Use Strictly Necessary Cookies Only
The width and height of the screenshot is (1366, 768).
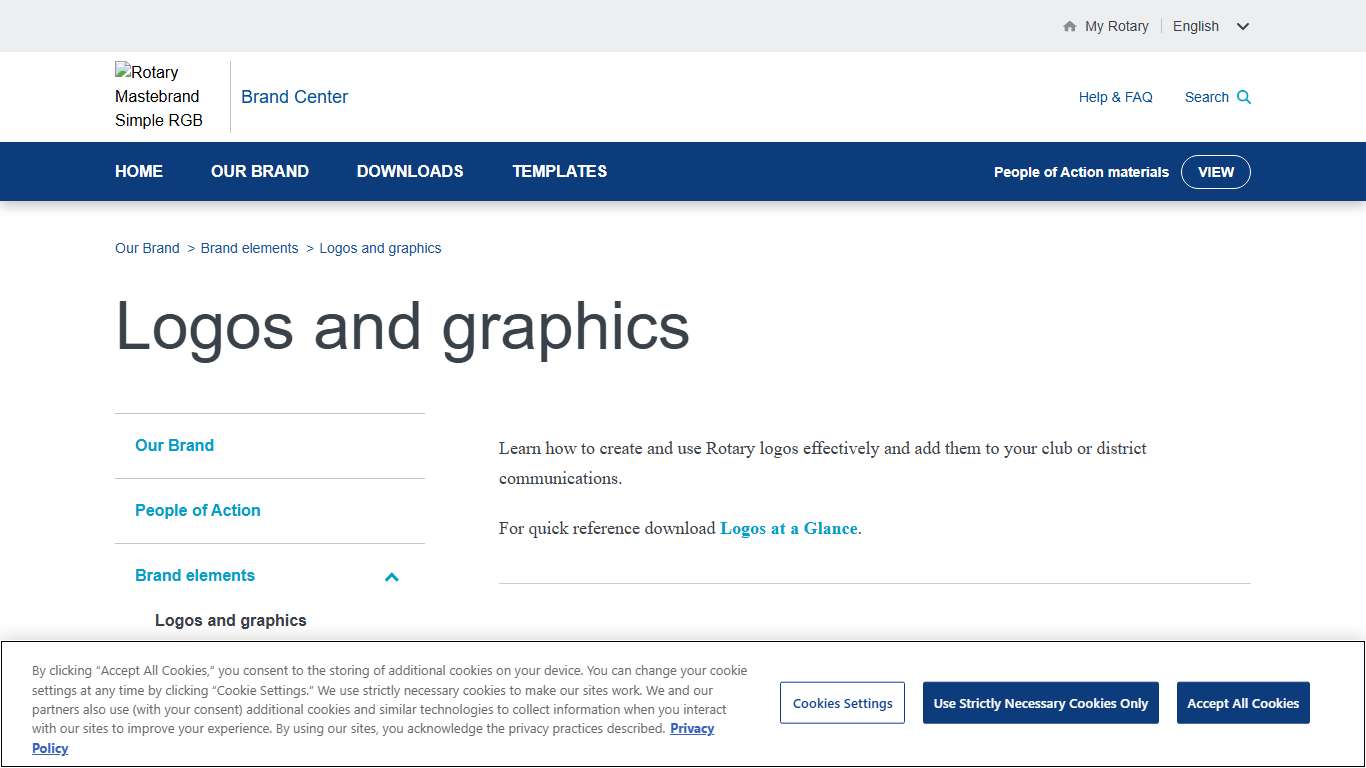point(1040,702)
